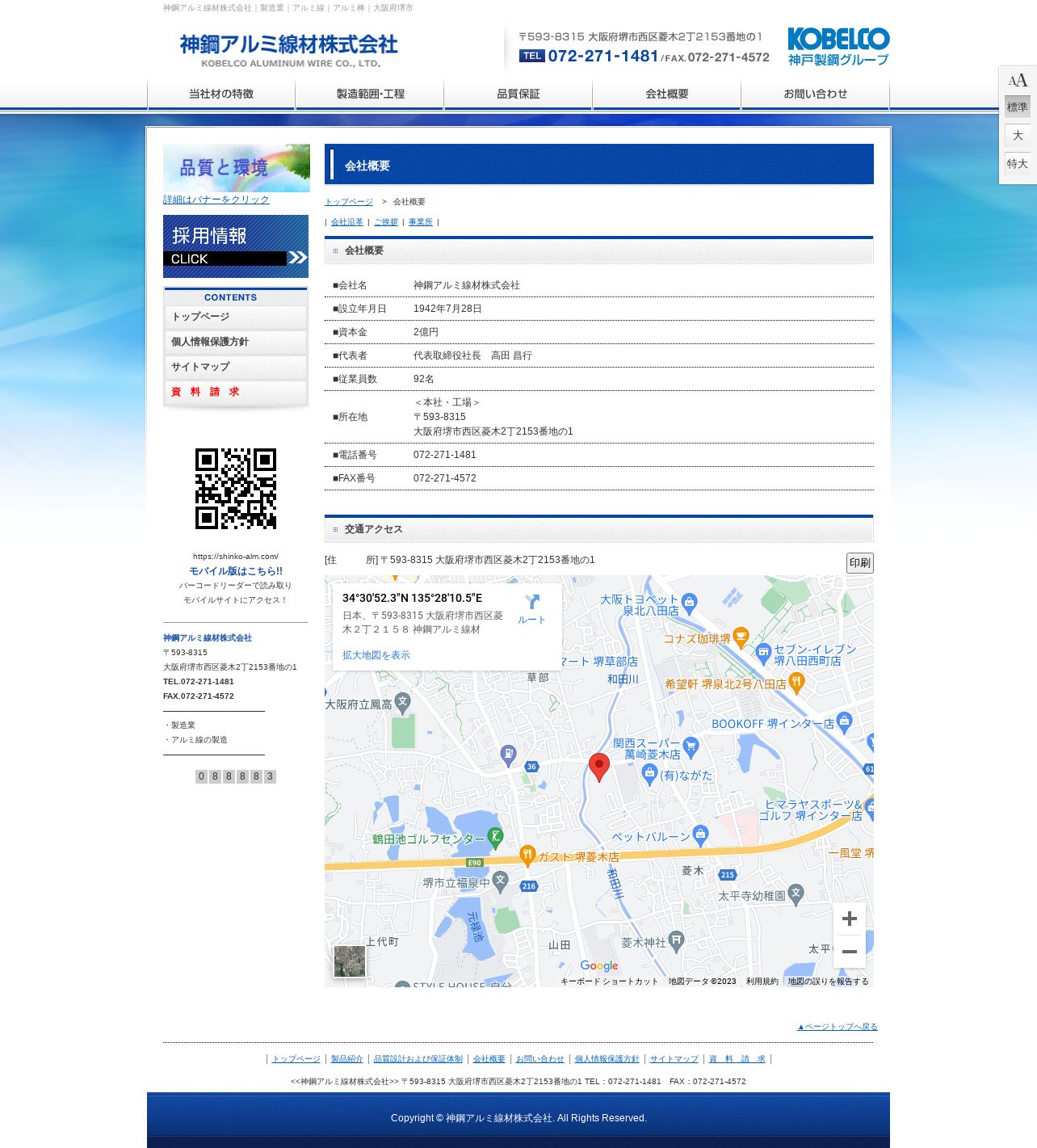
Task: Zoom in the map with plus button
Action: point(849,919)
